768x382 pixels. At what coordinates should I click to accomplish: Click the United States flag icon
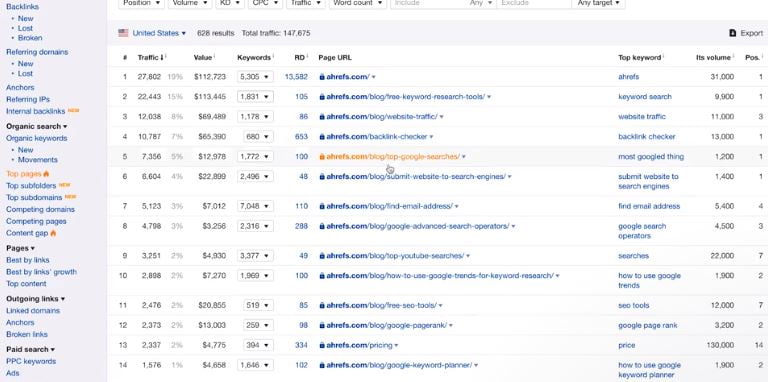tap(123, 33)
